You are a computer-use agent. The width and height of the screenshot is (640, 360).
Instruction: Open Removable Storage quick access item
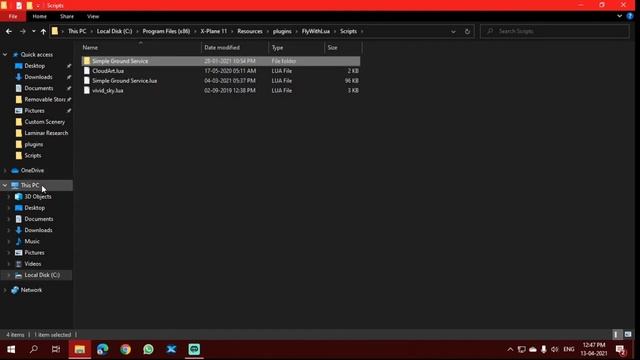pyautogui.click(x=44, y=100)
